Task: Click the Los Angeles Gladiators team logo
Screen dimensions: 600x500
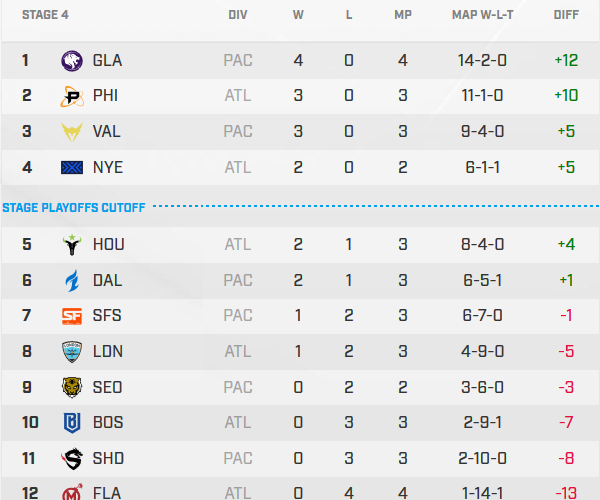Action: pyautogui.click(x=73, y=60)
